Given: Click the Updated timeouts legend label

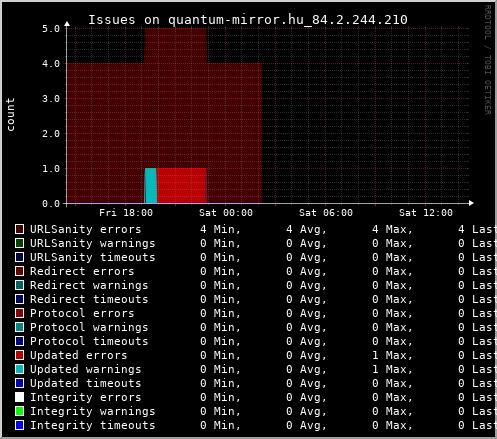Looking at the screenshot, I should [85, 383].
